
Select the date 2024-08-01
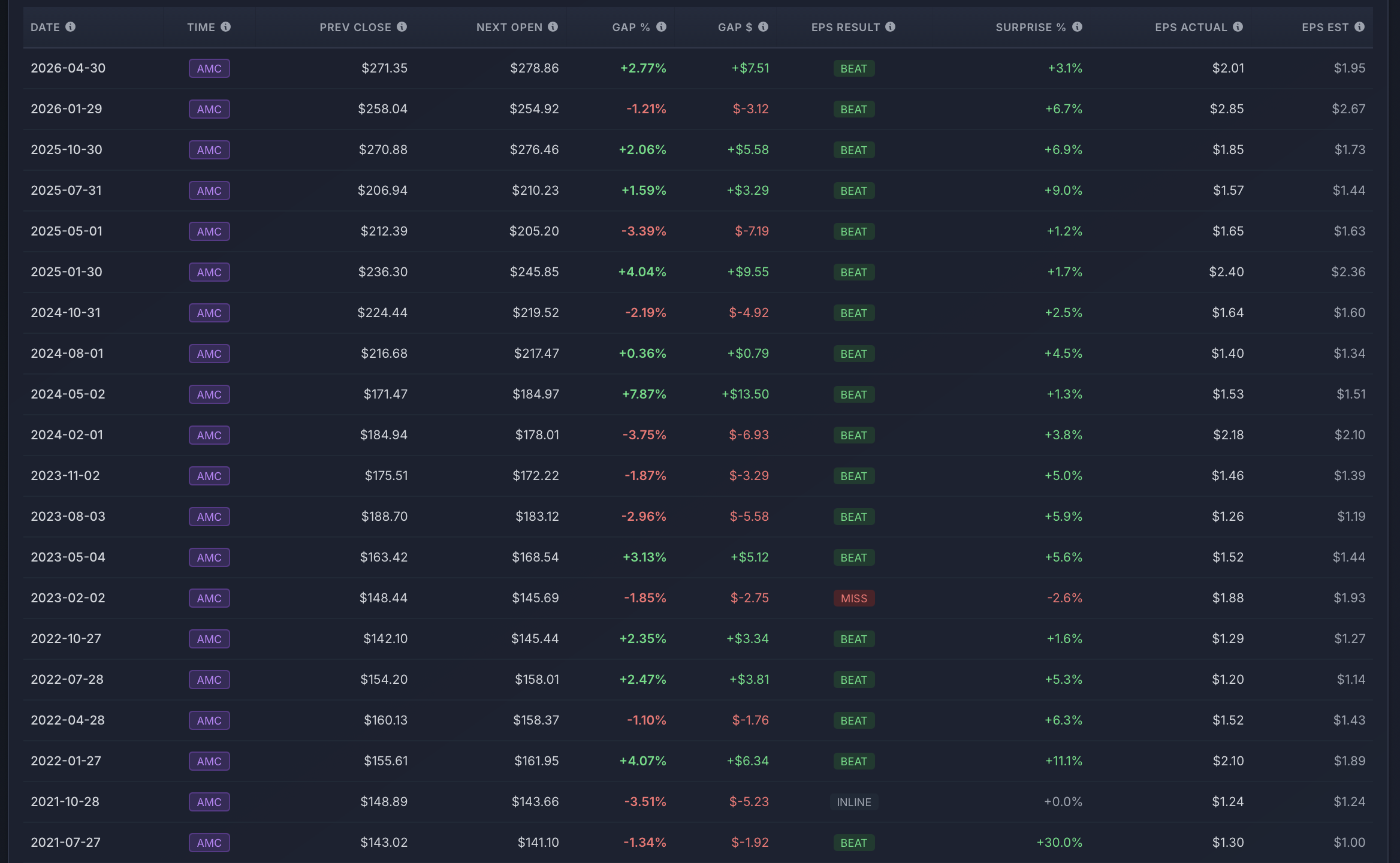pyautogui.click(x=67, y=354)
